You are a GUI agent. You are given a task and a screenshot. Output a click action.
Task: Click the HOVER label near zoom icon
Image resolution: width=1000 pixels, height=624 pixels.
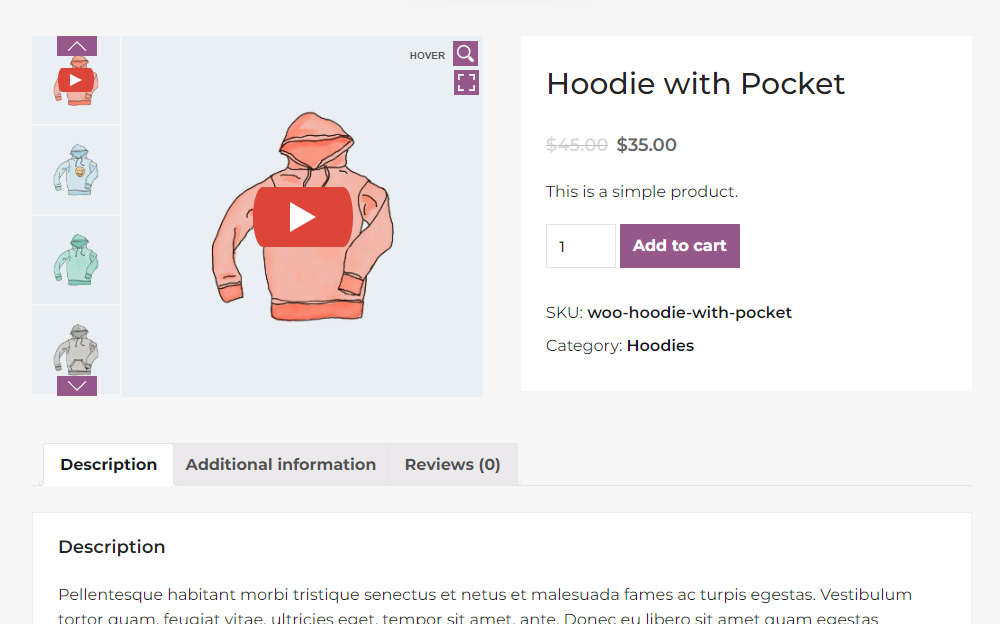427,56
